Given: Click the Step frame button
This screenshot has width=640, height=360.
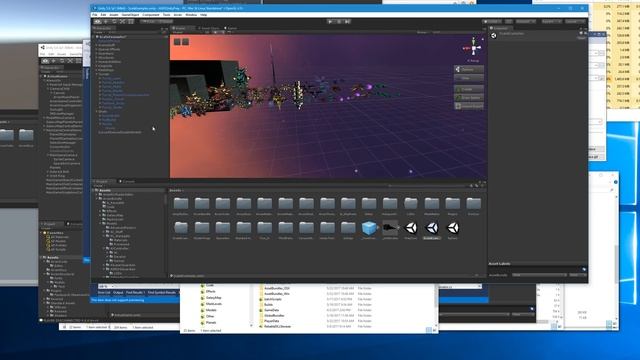Looking at the screenshot, I should tap(347, 21).
